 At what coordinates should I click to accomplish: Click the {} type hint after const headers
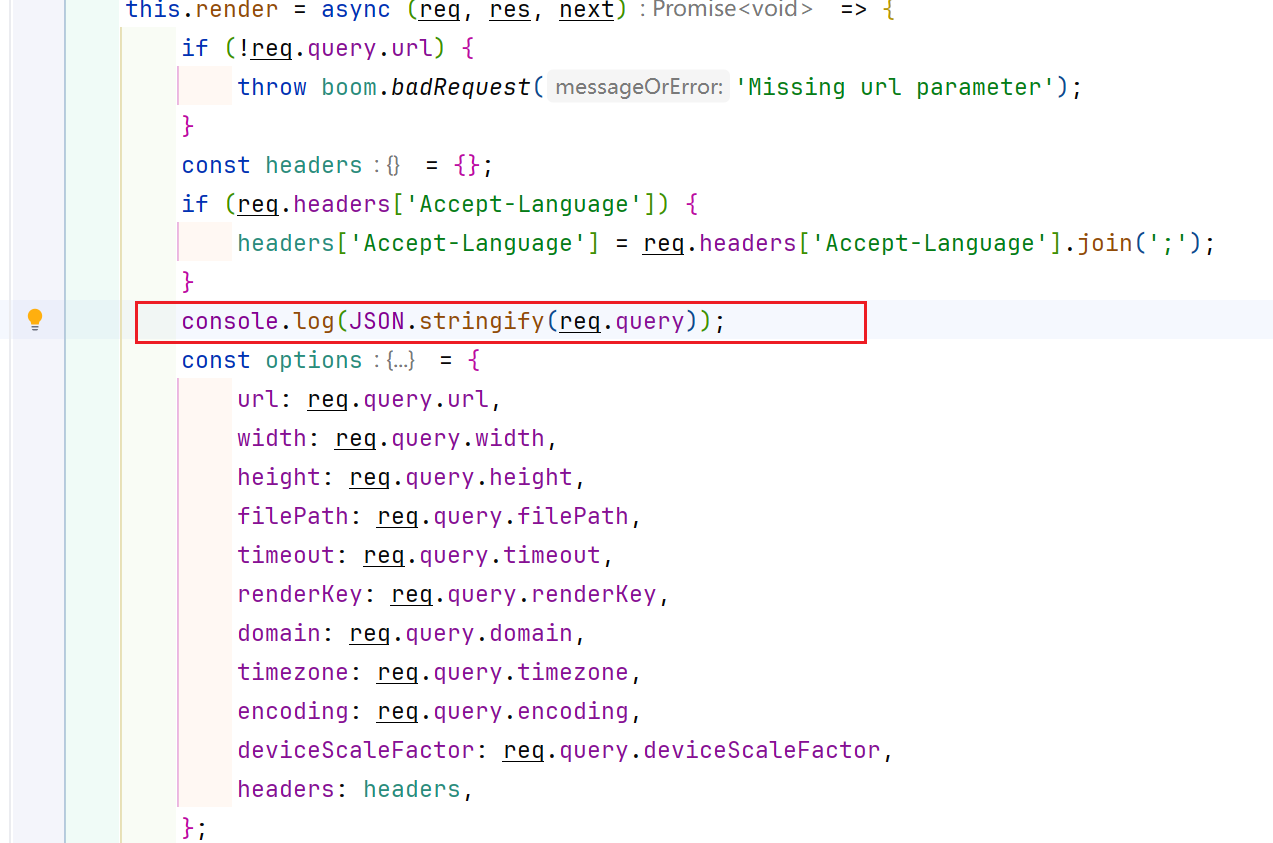[393, 165]
